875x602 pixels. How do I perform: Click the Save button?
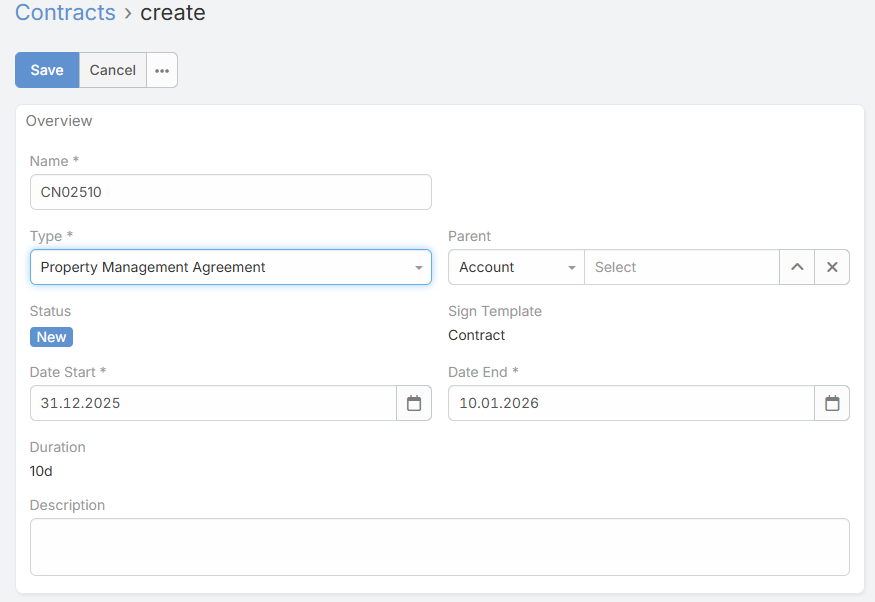point(46,70)
